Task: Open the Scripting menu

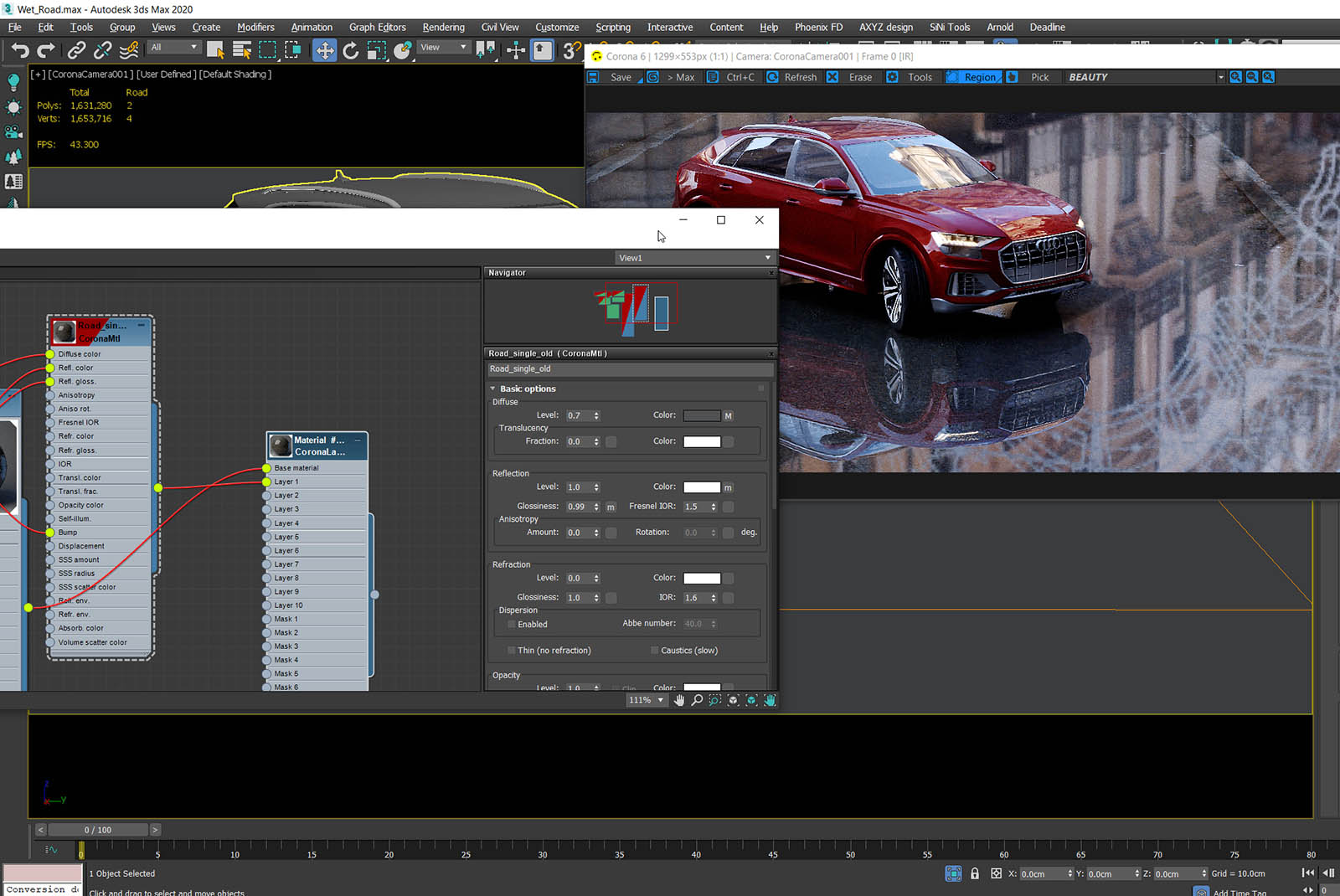Action: [612, 27]
